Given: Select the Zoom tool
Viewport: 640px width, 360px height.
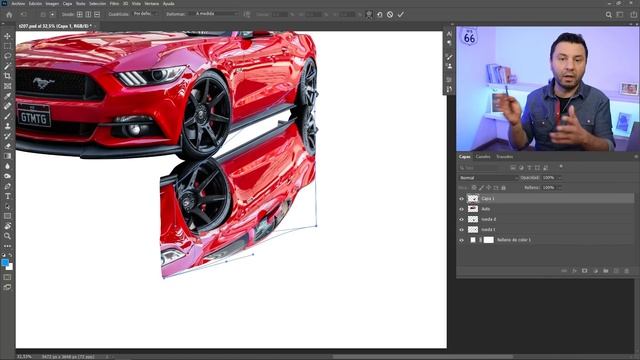Looking at the screenshot, I should click(7, 236).
